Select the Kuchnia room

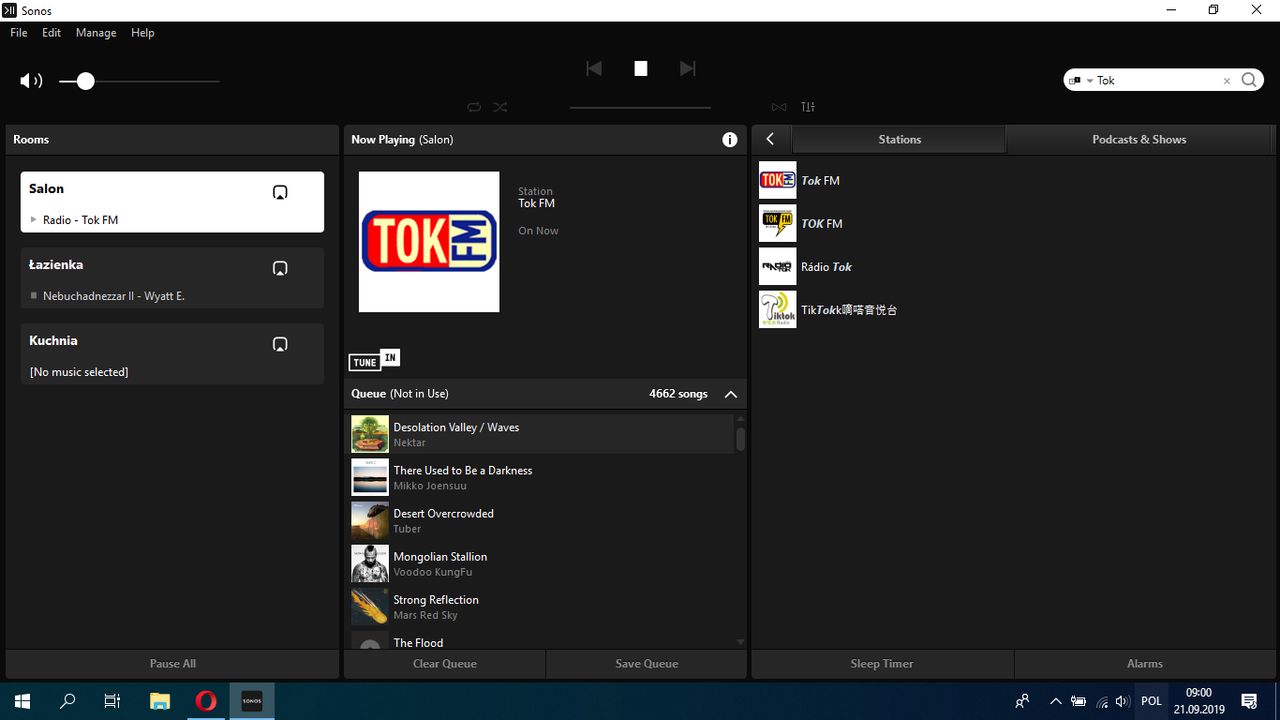click(x=172, y=354)
